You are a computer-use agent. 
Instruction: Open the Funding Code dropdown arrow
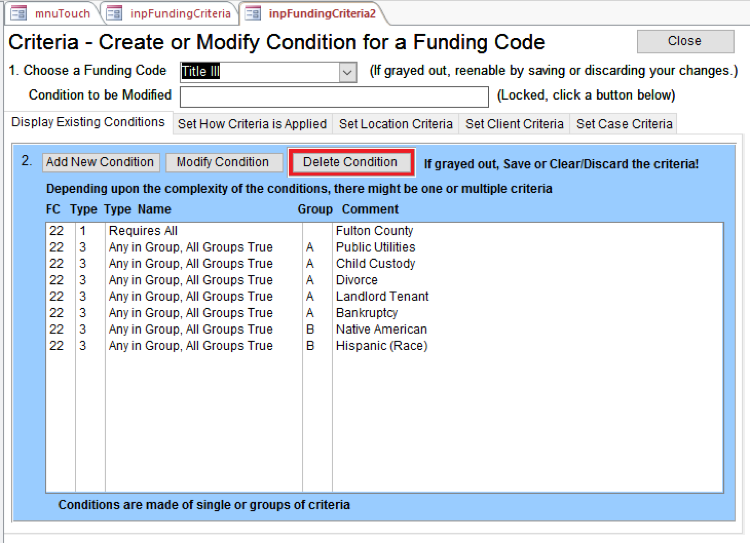pos(347,72)
